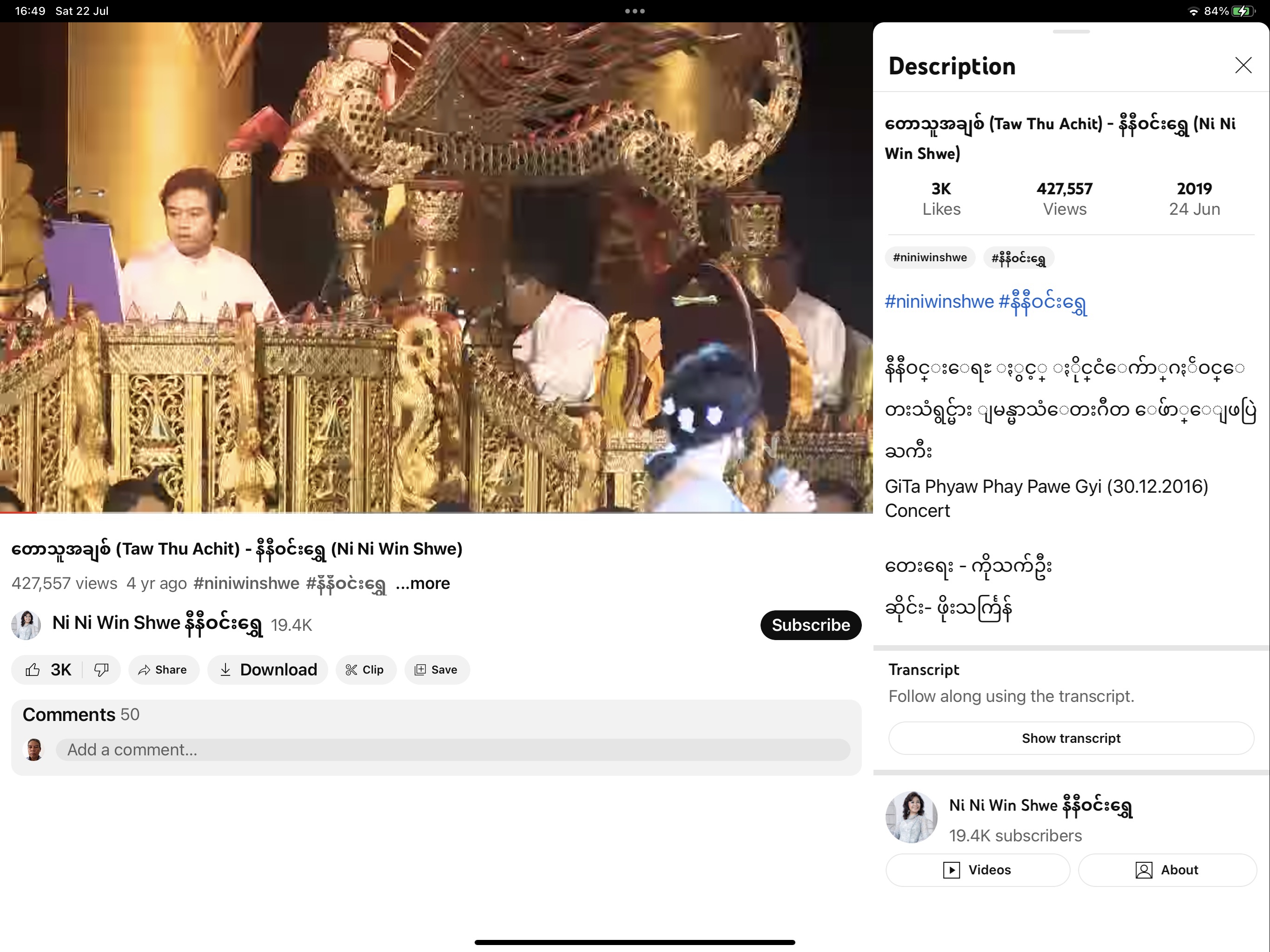Tap the Share arrow button
Screen dimensions: 1270x952
click(x=163, y=669)
